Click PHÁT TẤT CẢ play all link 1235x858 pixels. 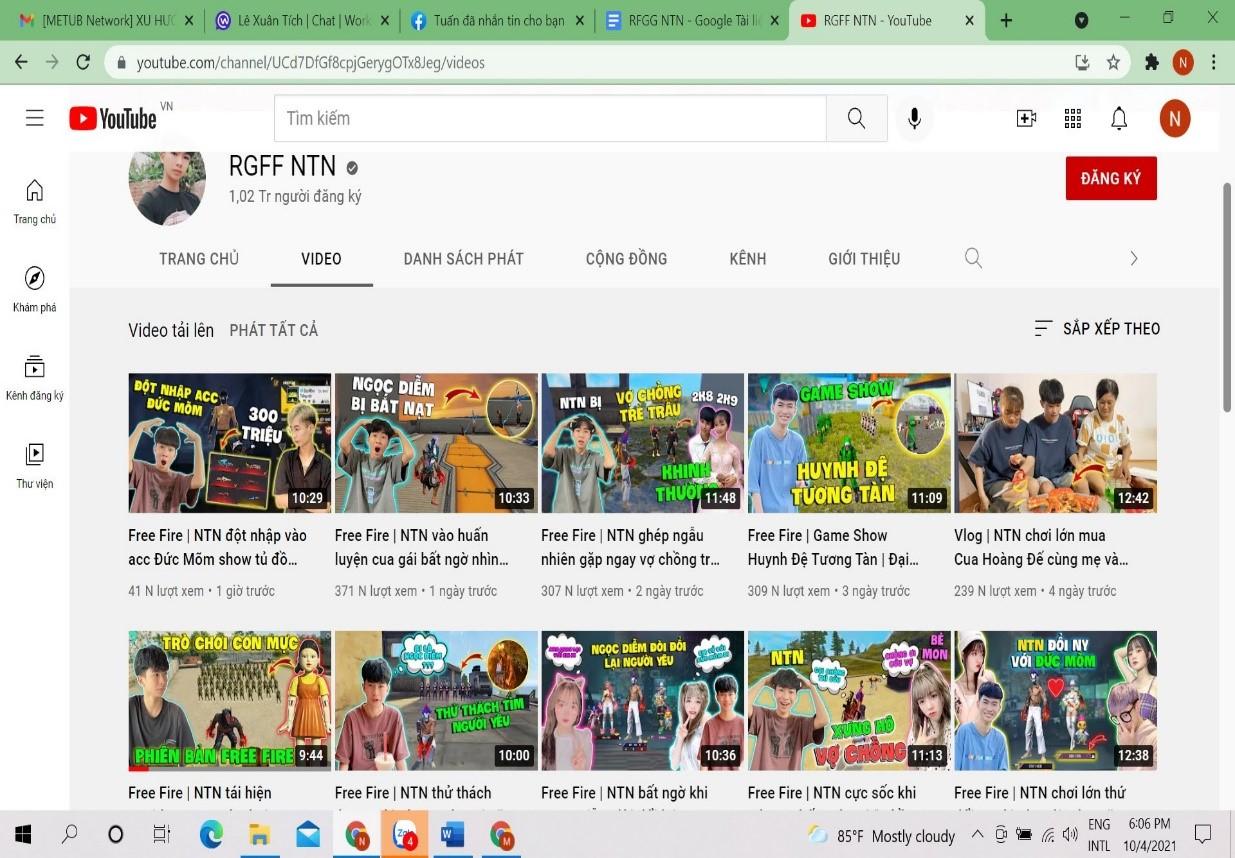274,330
